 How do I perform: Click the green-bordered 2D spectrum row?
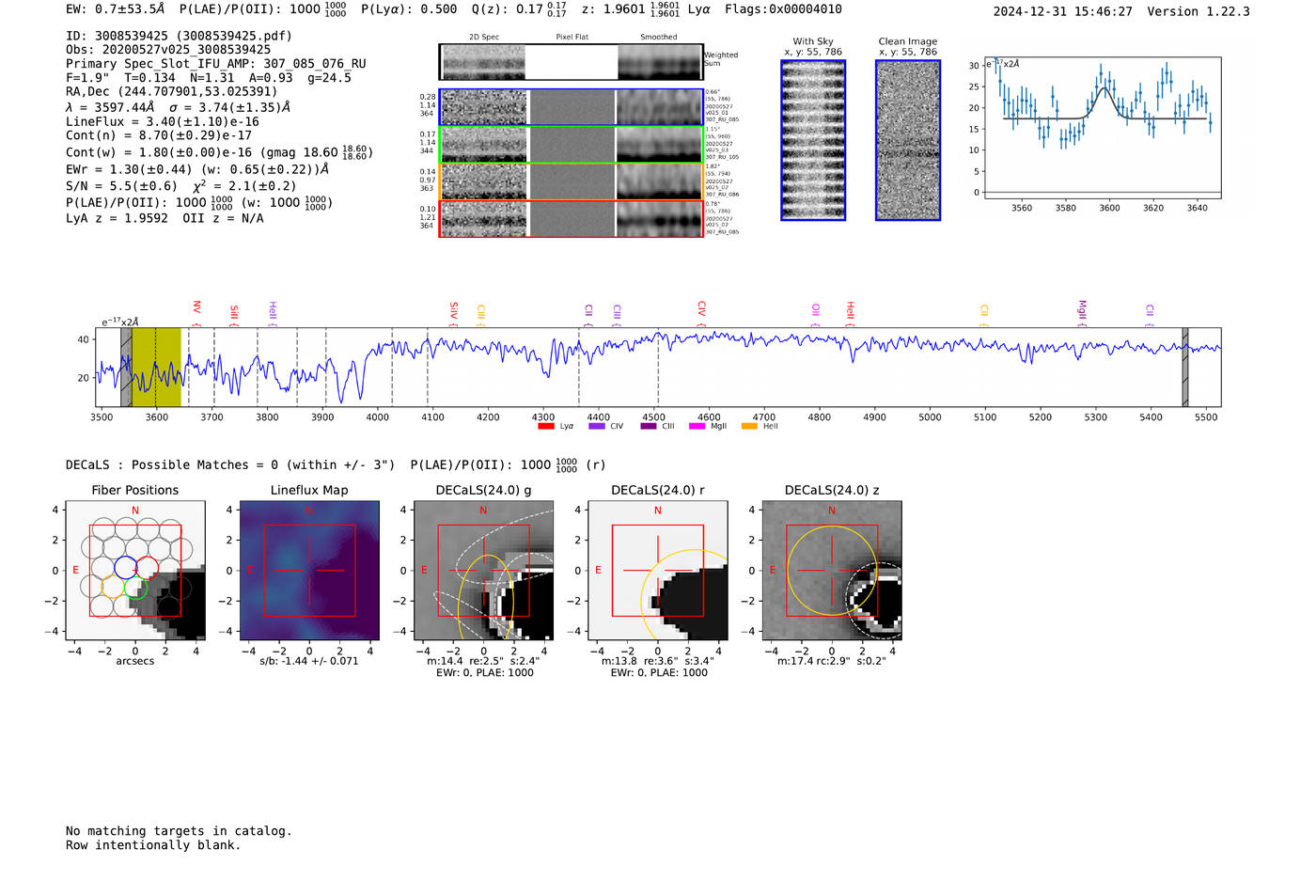(572, 145)
